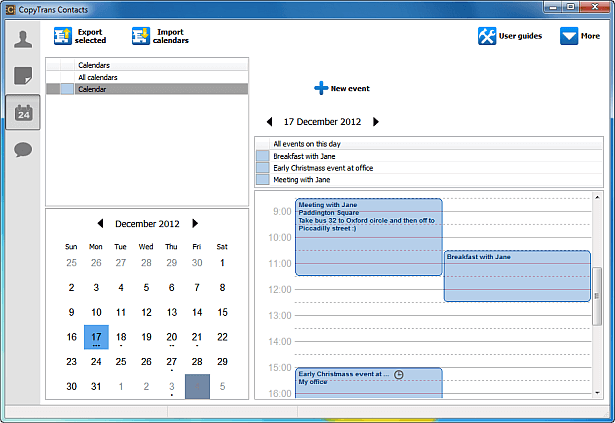Select Early Christmass event at office row
Image resolution: width=615 pixels, height=423 pixels.
(x=429, y=168)
